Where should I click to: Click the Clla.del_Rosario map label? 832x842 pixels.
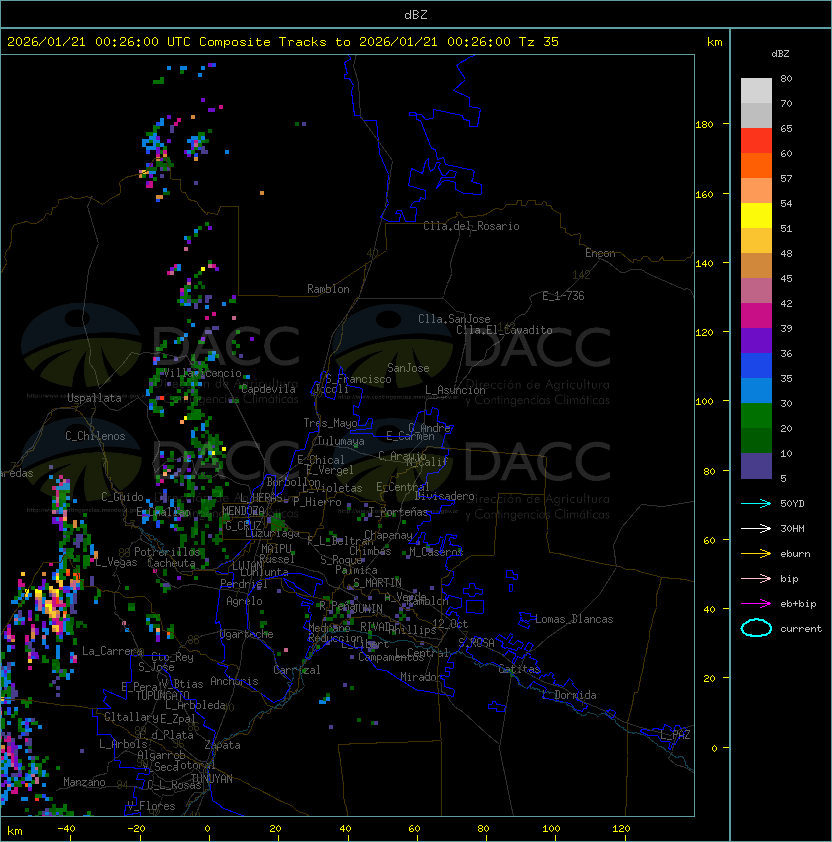point(471,226)
